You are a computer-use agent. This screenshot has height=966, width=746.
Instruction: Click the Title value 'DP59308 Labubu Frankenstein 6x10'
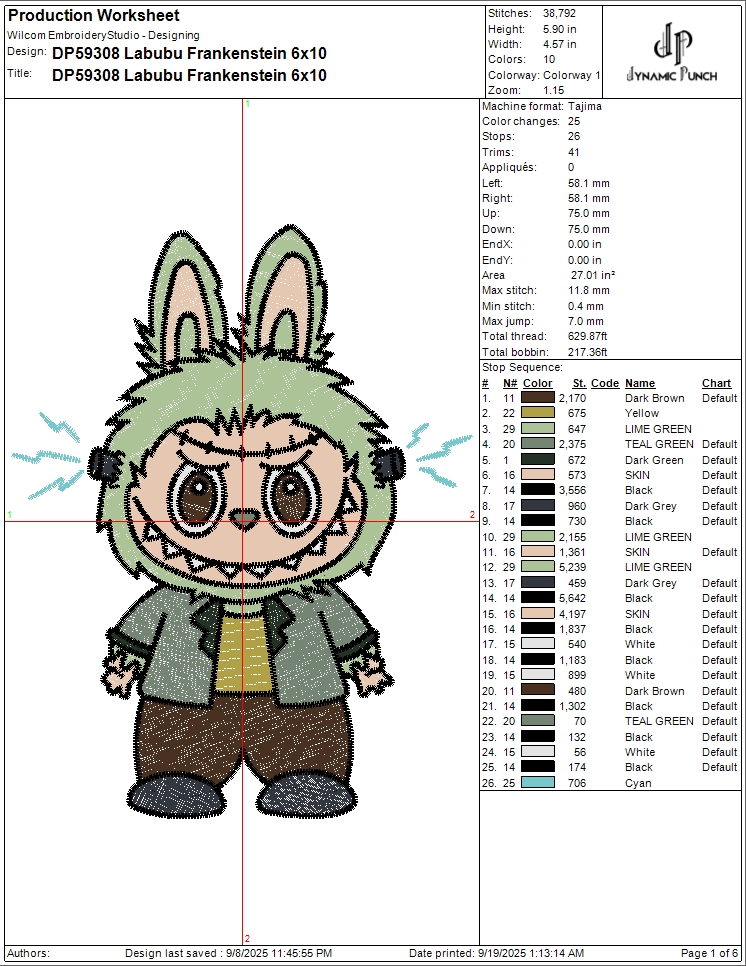[x=189, y=76]
